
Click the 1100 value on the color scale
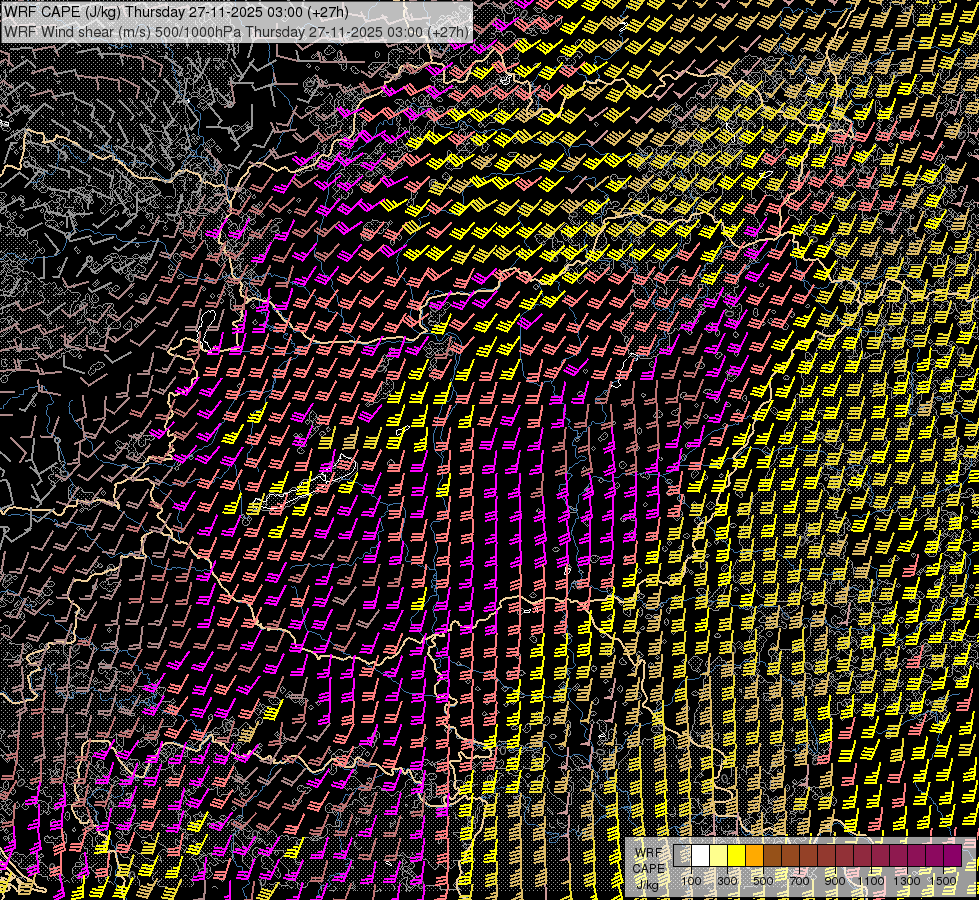click(x=871, y=881)
